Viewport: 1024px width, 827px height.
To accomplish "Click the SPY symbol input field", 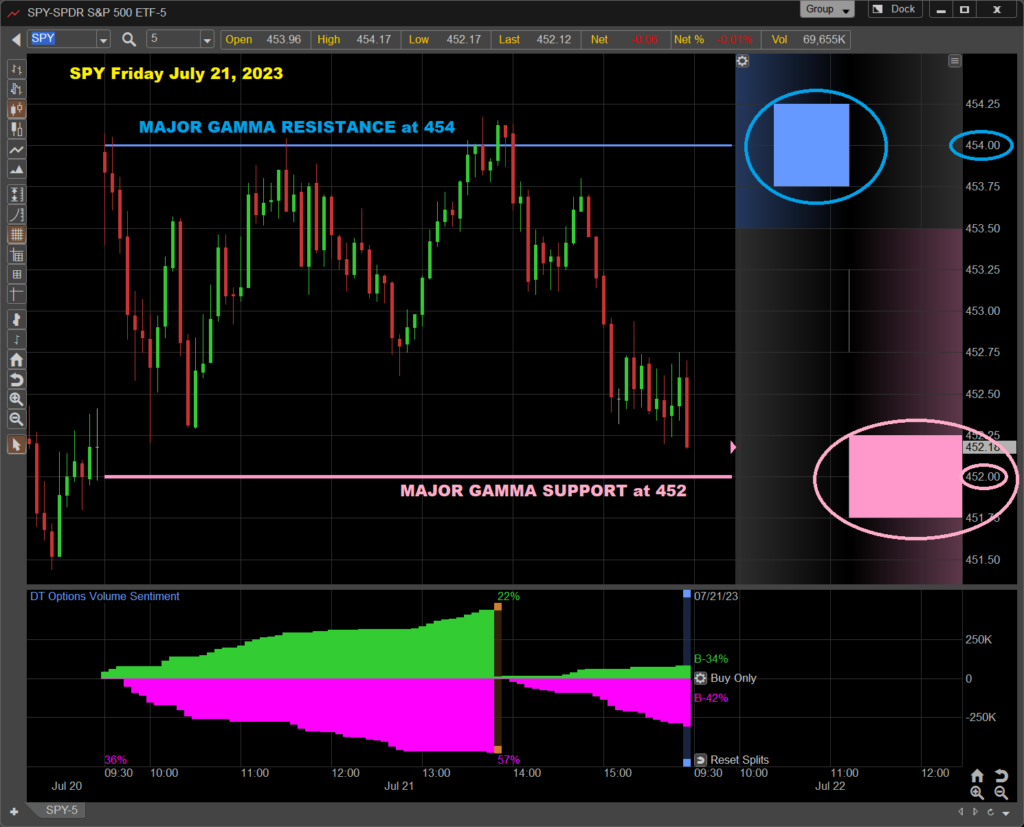I will point(62,39).
